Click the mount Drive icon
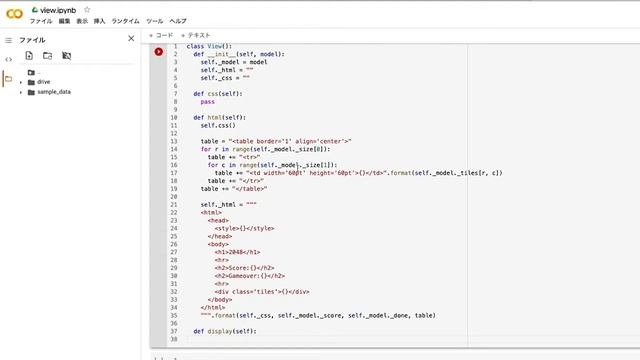640x360 pixels. coord(67,56)
